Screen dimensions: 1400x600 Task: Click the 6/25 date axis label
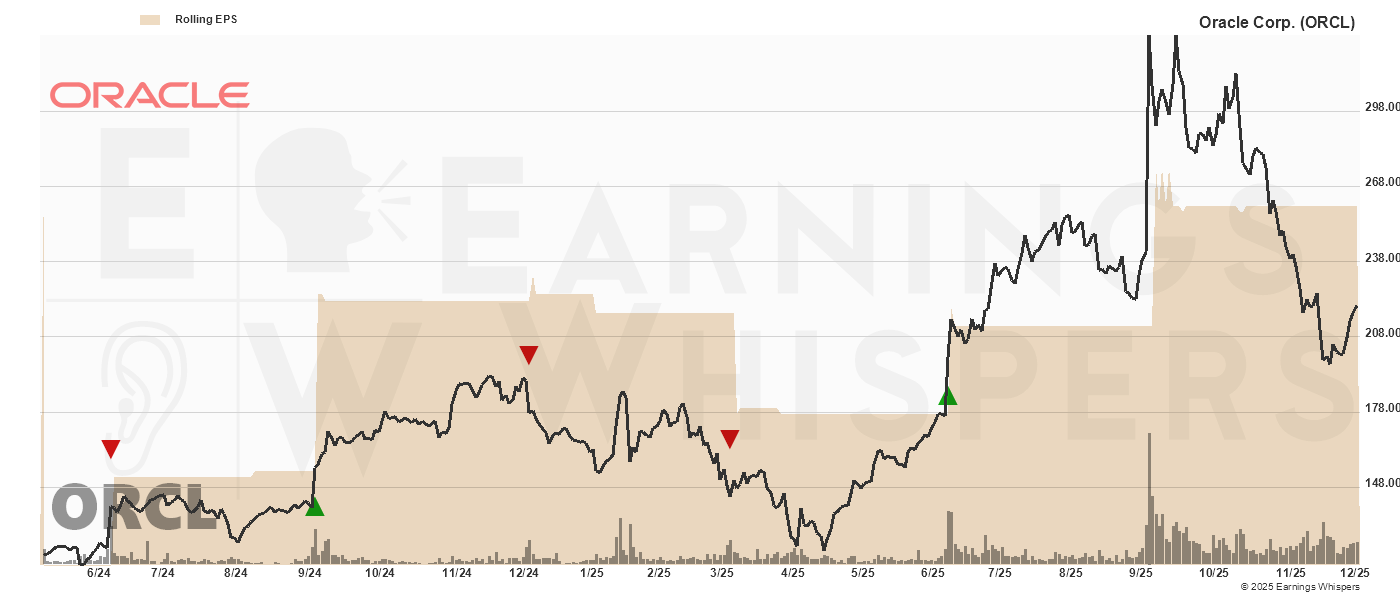(x=932, y=573)
